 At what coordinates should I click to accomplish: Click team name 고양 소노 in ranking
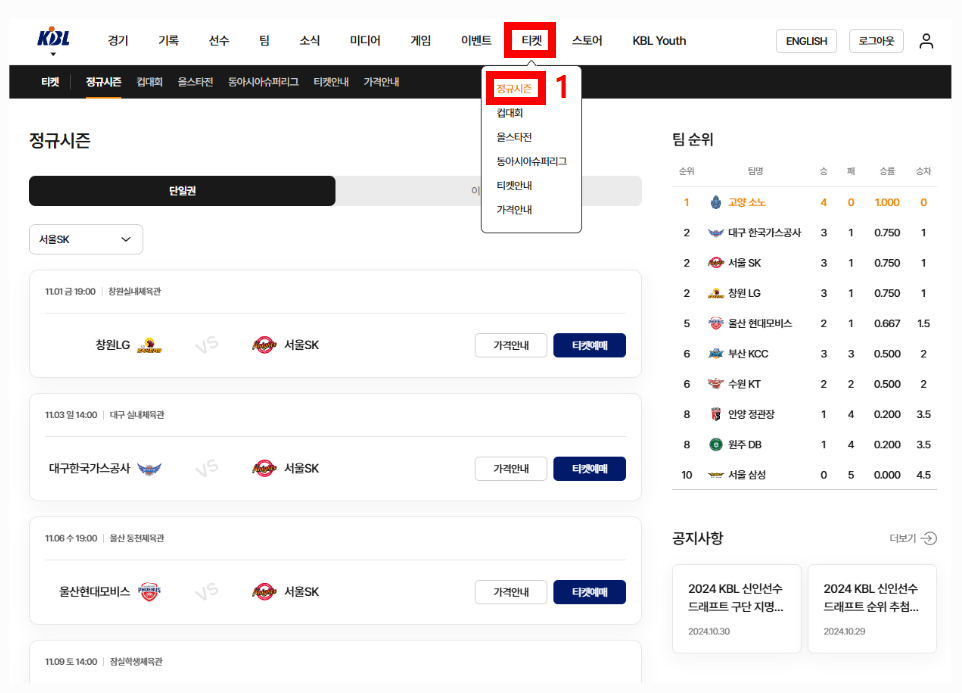click(x=747, y=202)
